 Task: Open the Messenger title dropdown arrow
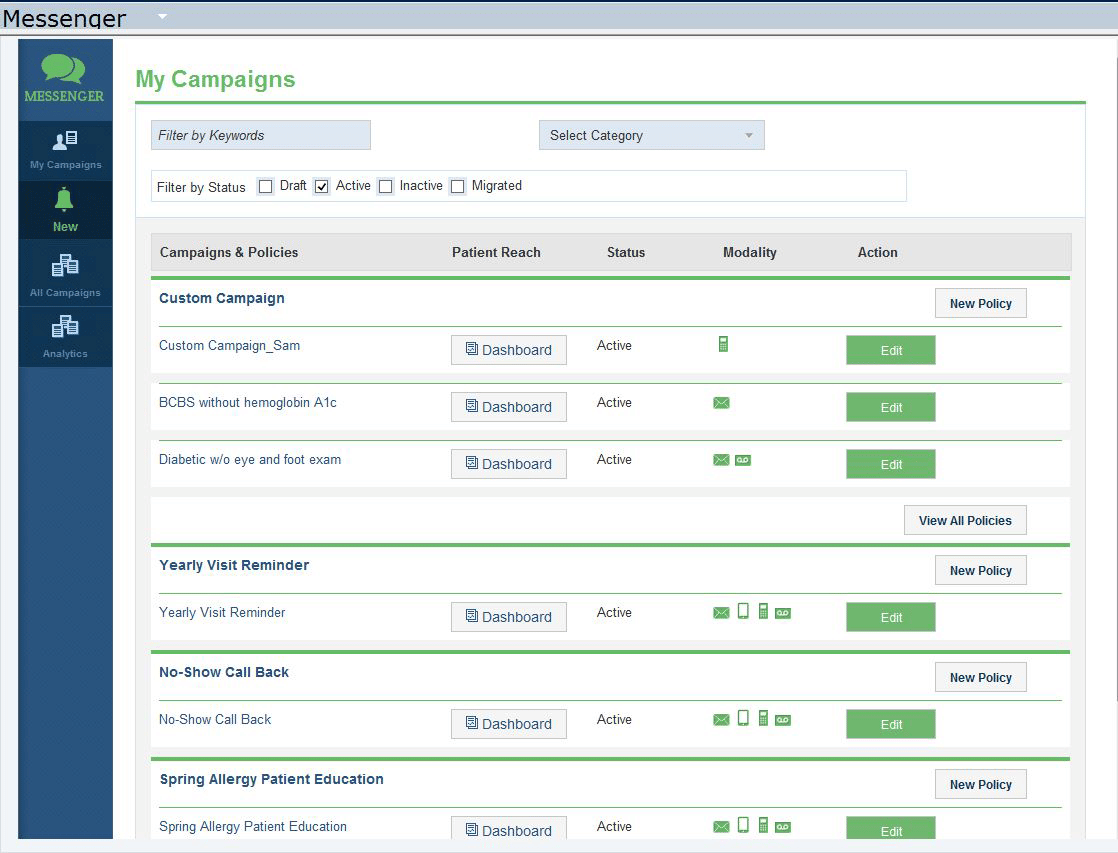163,16
